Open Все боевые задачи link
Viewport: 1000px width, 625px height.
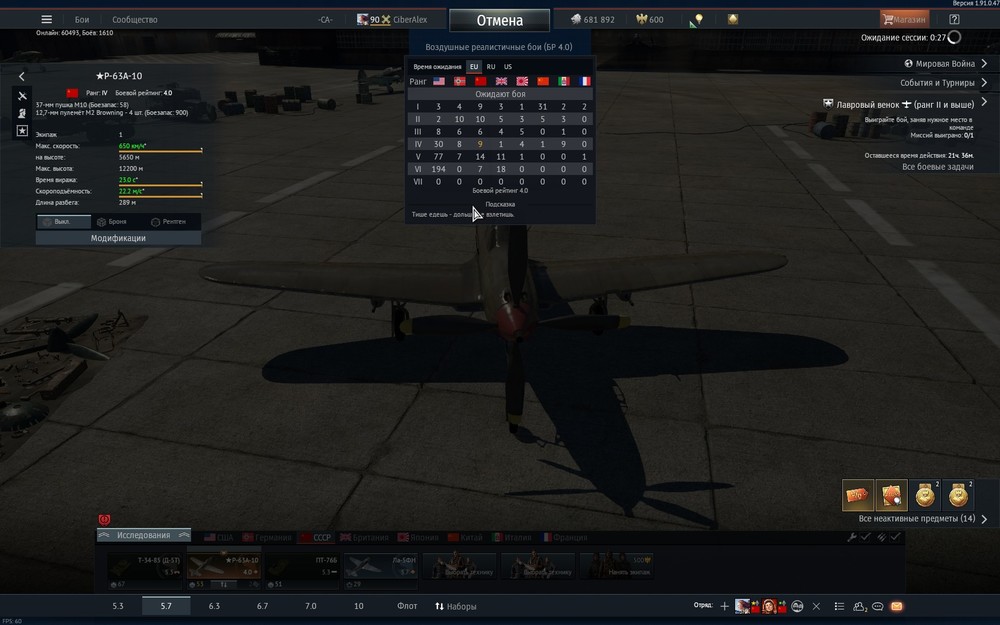click(x=938, y=166)
